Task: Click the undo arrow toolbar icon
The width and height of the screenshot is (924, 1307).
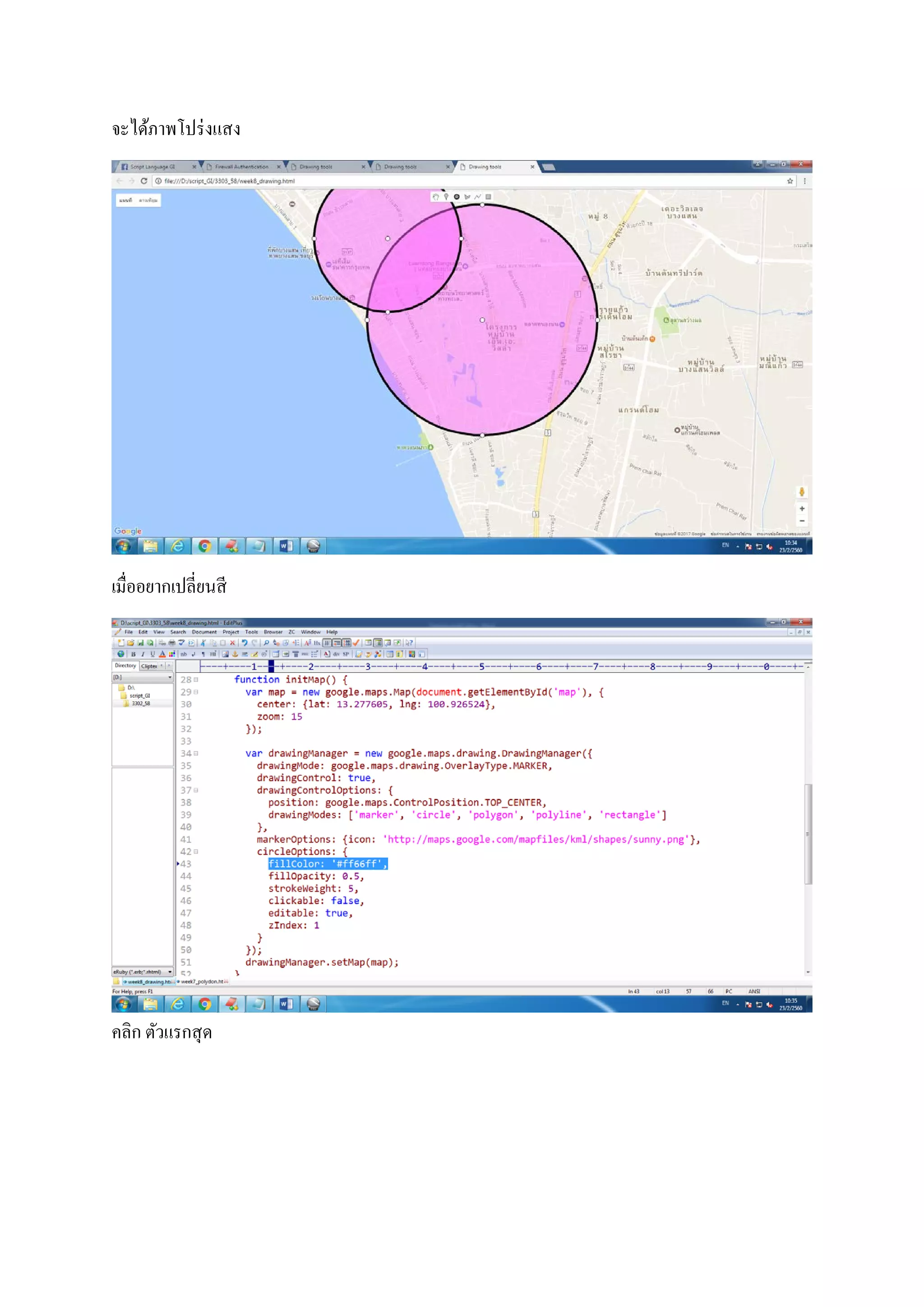Action: 244,643
